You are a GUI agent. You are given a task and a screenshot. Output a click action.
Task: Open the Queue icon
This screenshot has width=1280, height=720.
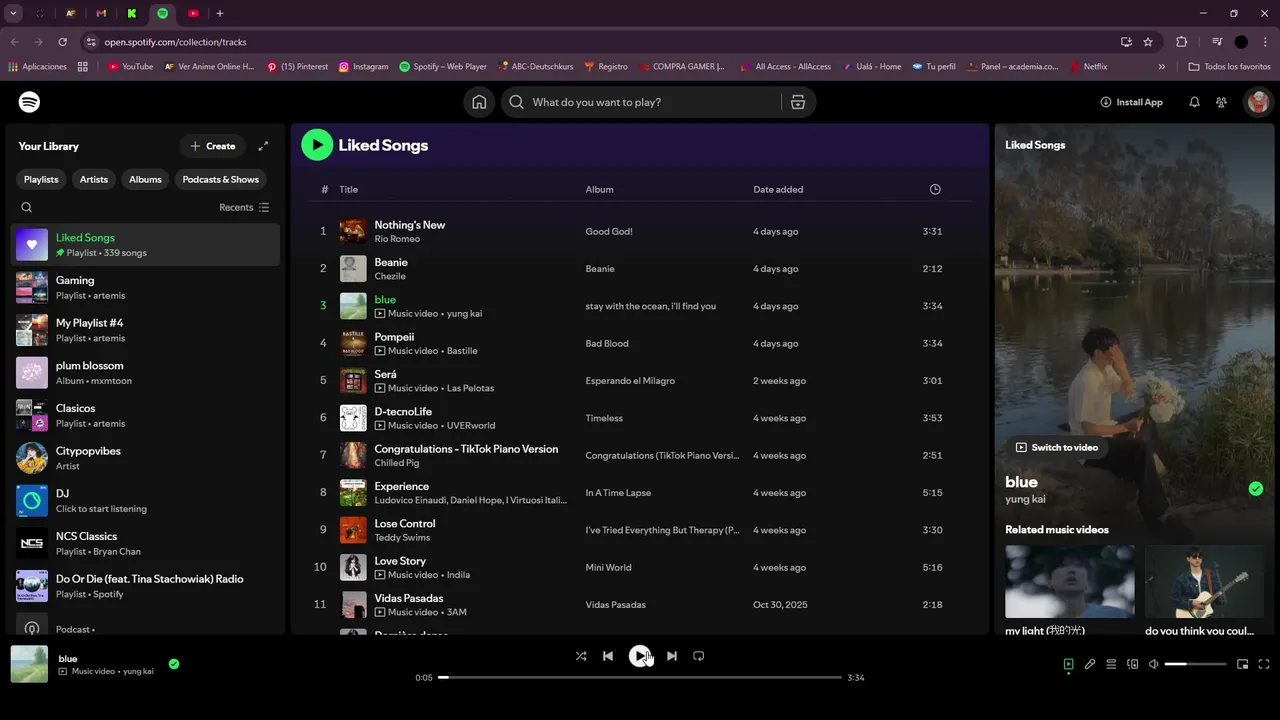pyautogui.click(x=1111, y=664)
